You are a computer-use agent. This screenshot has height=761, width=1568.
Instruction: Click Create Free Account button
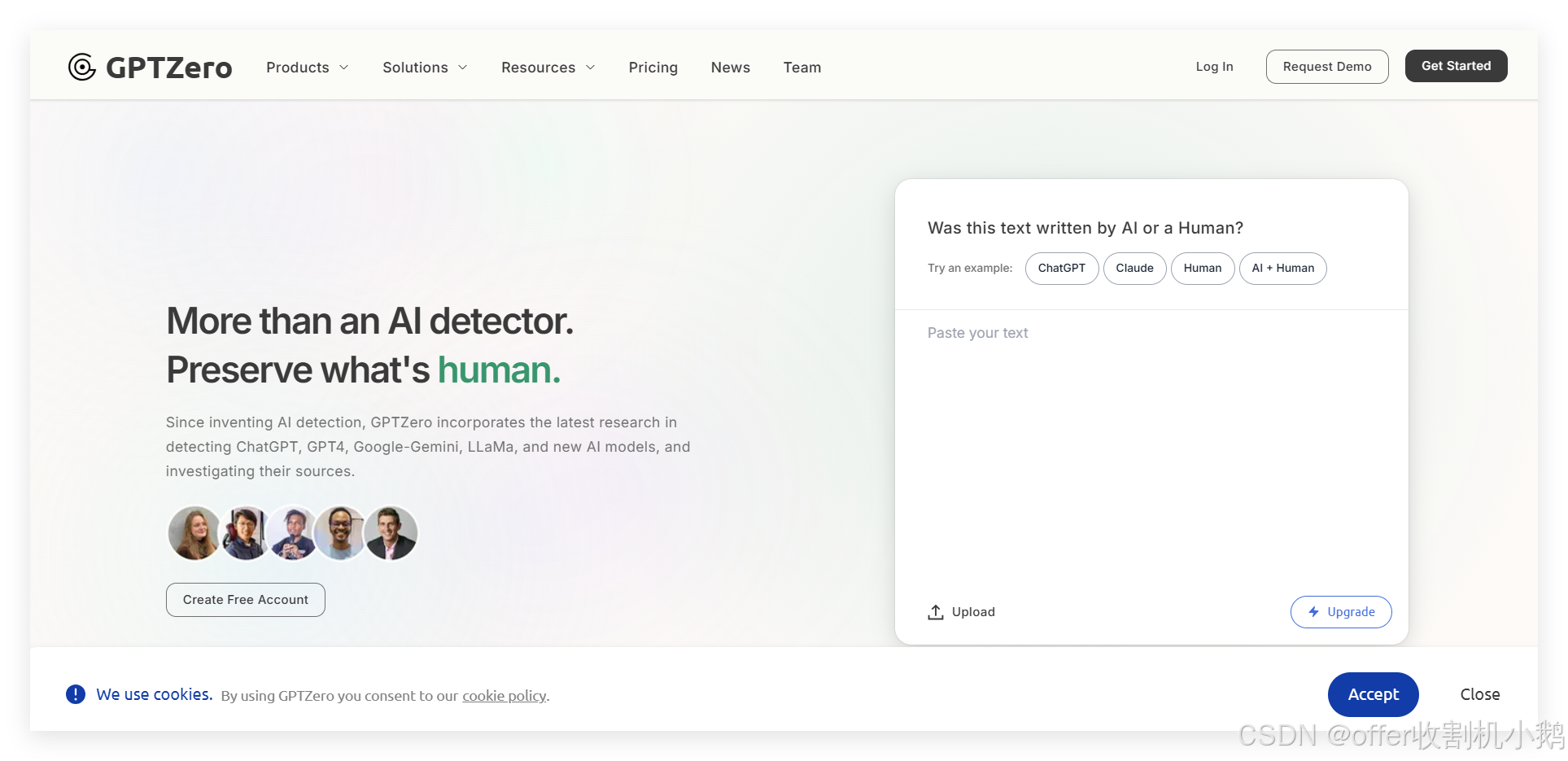point(246,600)
